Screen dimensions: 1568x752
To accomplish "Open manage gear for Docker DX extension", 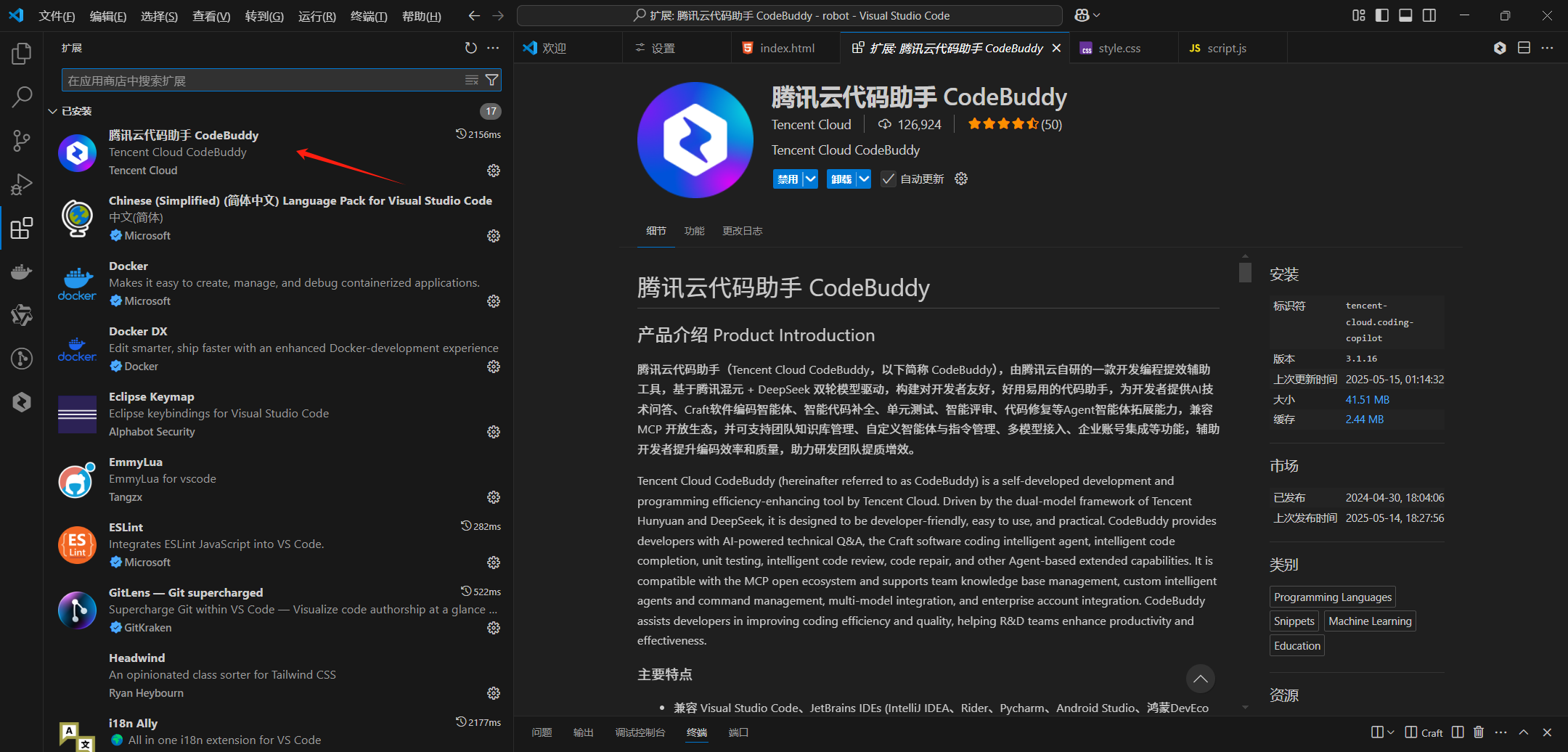I will pos(494,367).
